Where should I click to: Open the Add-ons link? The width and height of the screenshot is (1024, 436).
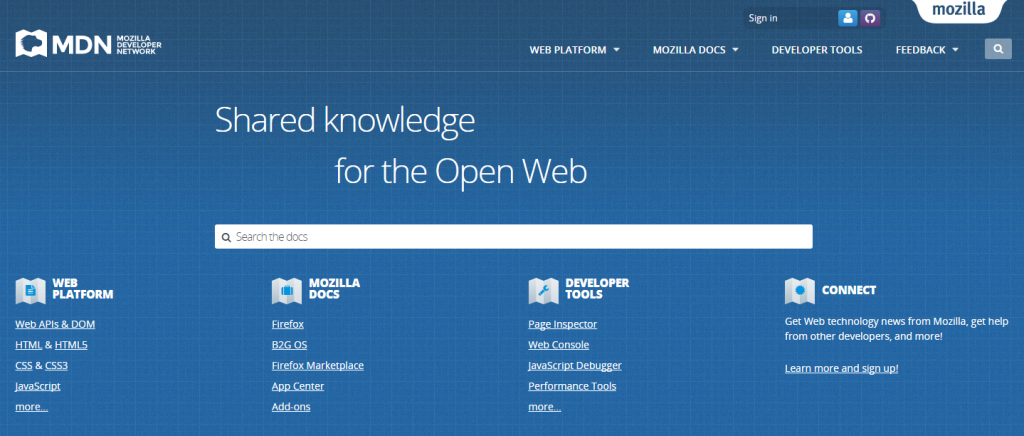pos(291,407)
